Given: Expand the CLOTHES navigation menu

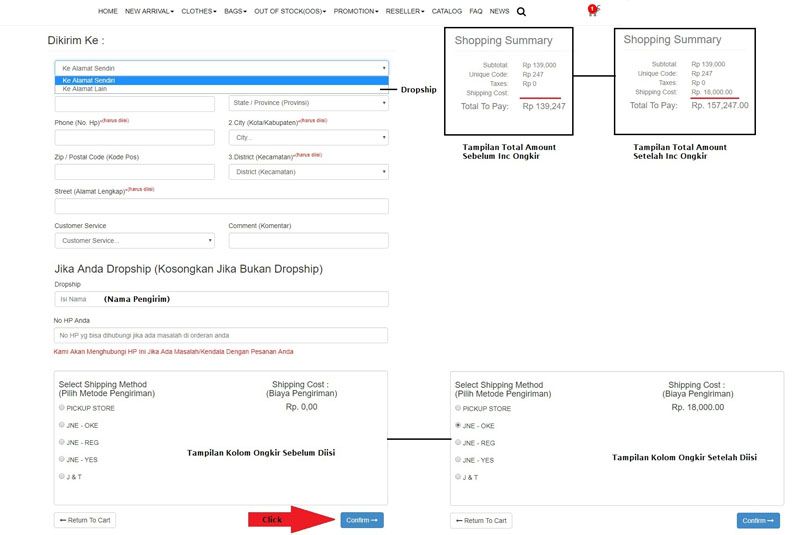Looking at the screenshot, I should click(x=199, y=11).
